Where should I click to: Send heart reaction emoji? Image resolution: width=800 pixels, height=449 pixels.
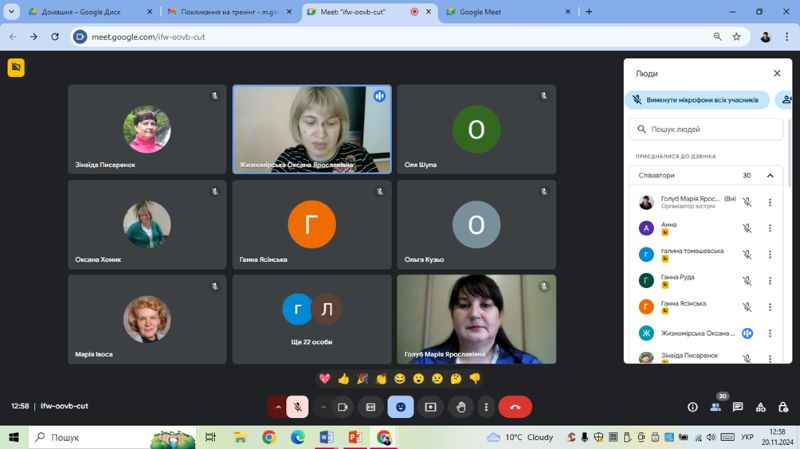pos(324,379)
